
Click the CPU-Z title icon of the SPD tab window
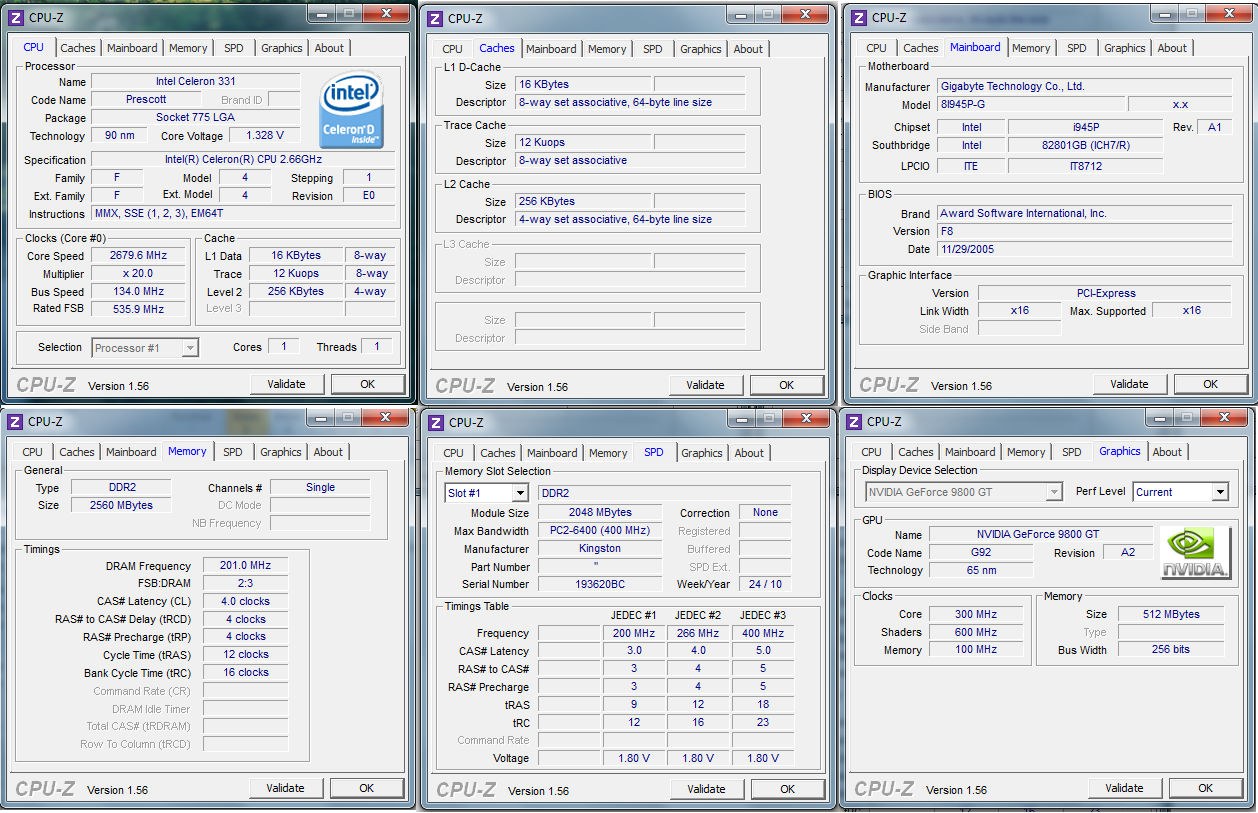437,422
